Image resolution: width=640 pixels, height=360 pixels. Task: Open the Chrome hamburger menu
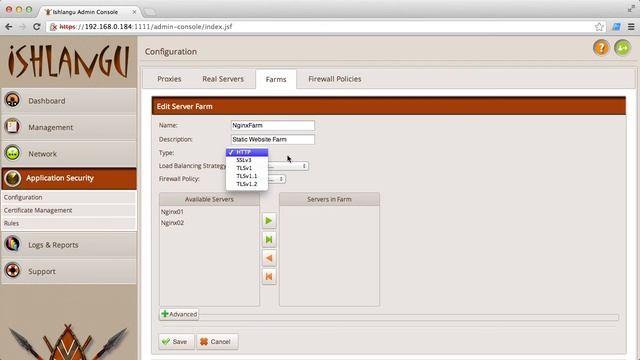click(631, 27)
